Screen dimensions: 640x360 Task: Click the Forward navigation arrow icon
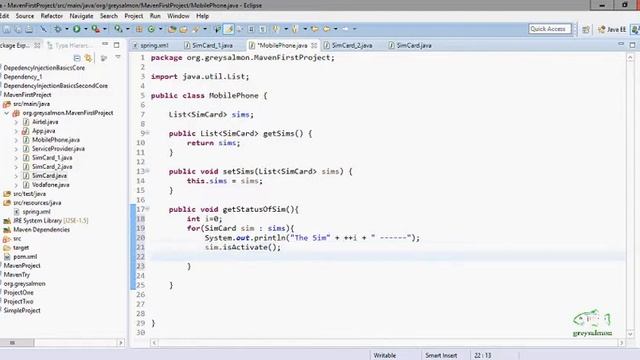click(345, 29)
